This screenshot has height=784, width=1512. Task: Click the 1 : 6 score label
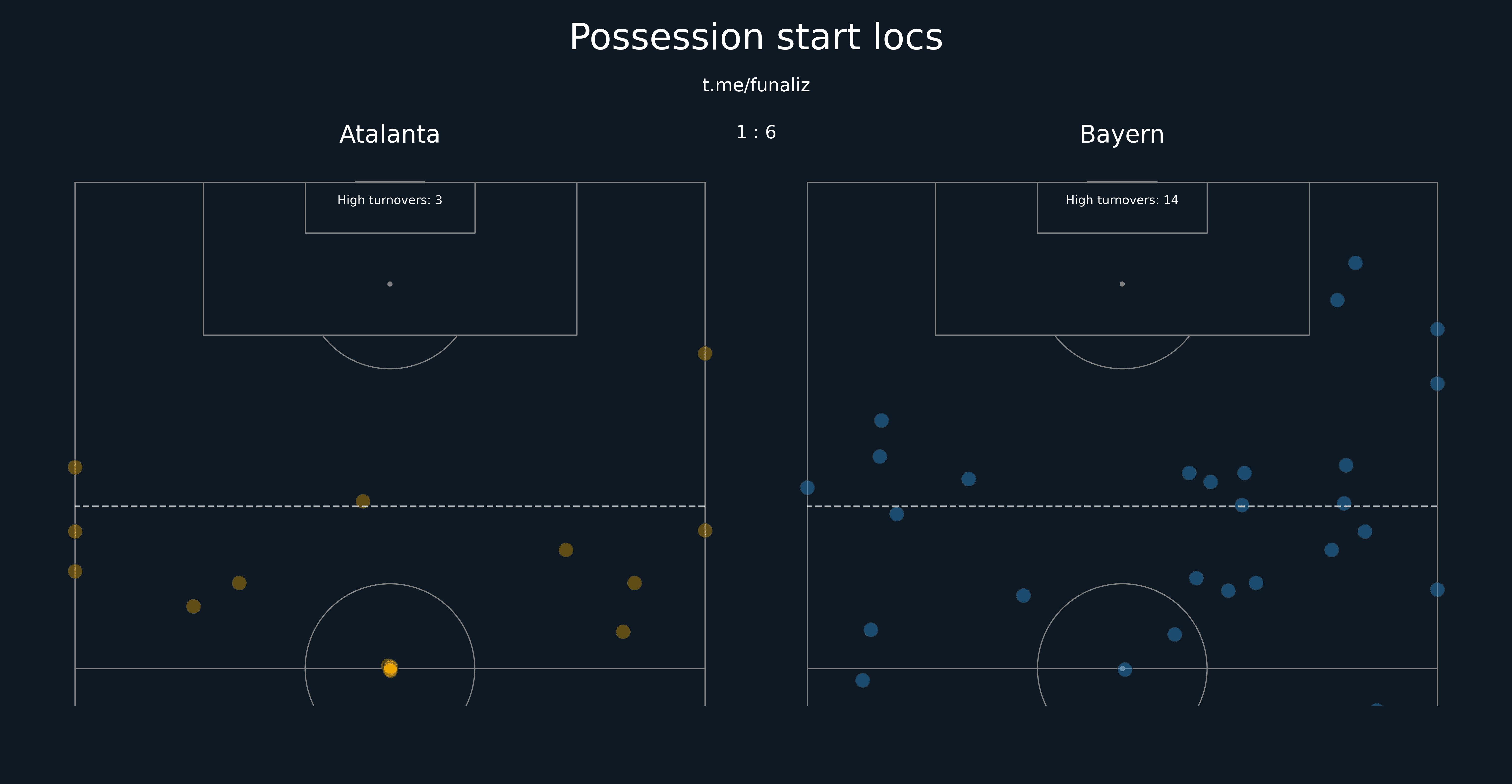coord(756,133)
